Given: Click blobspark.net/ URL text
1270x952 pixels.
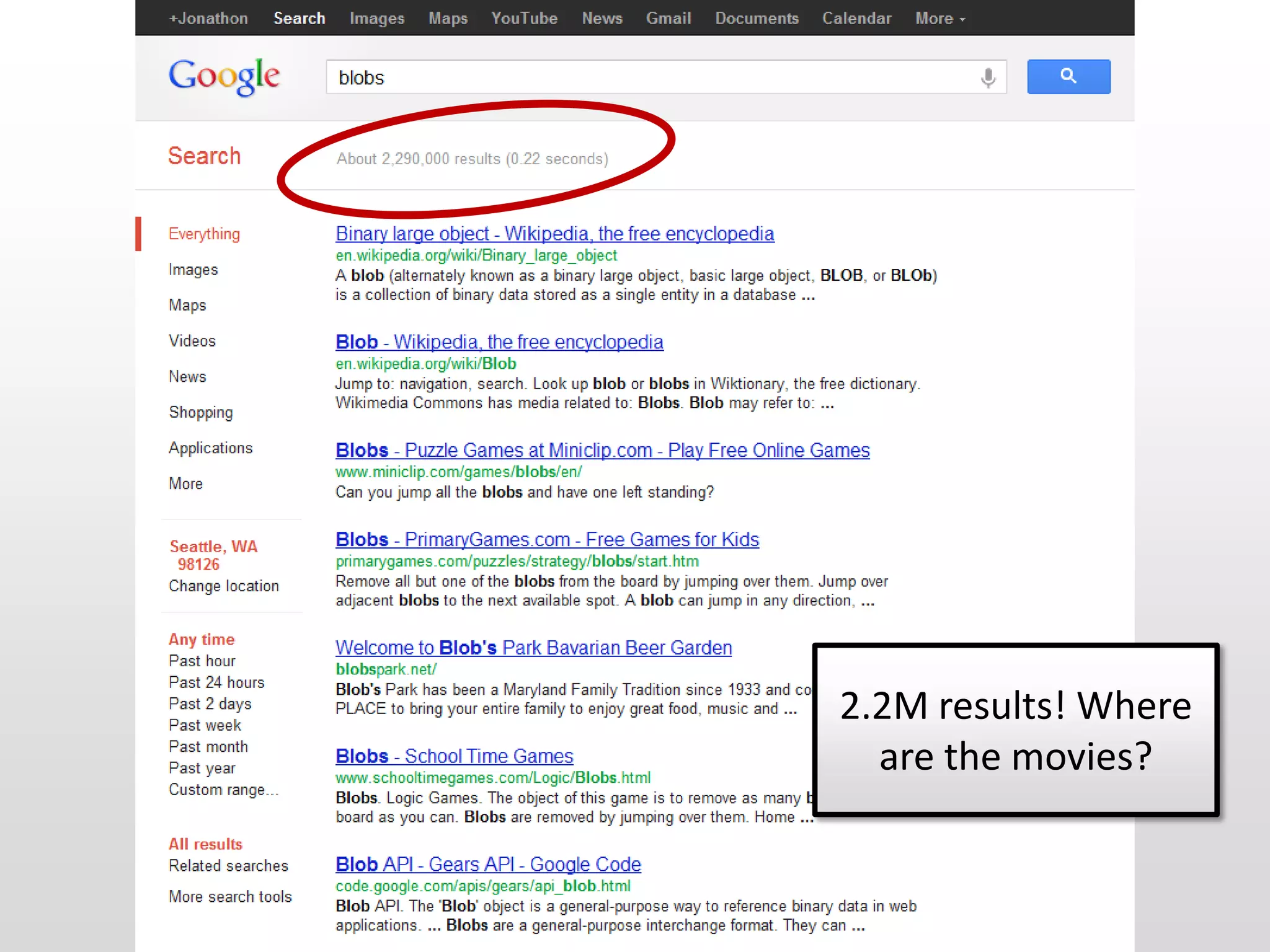Looking at the screenshot, I should pos(386,669).
